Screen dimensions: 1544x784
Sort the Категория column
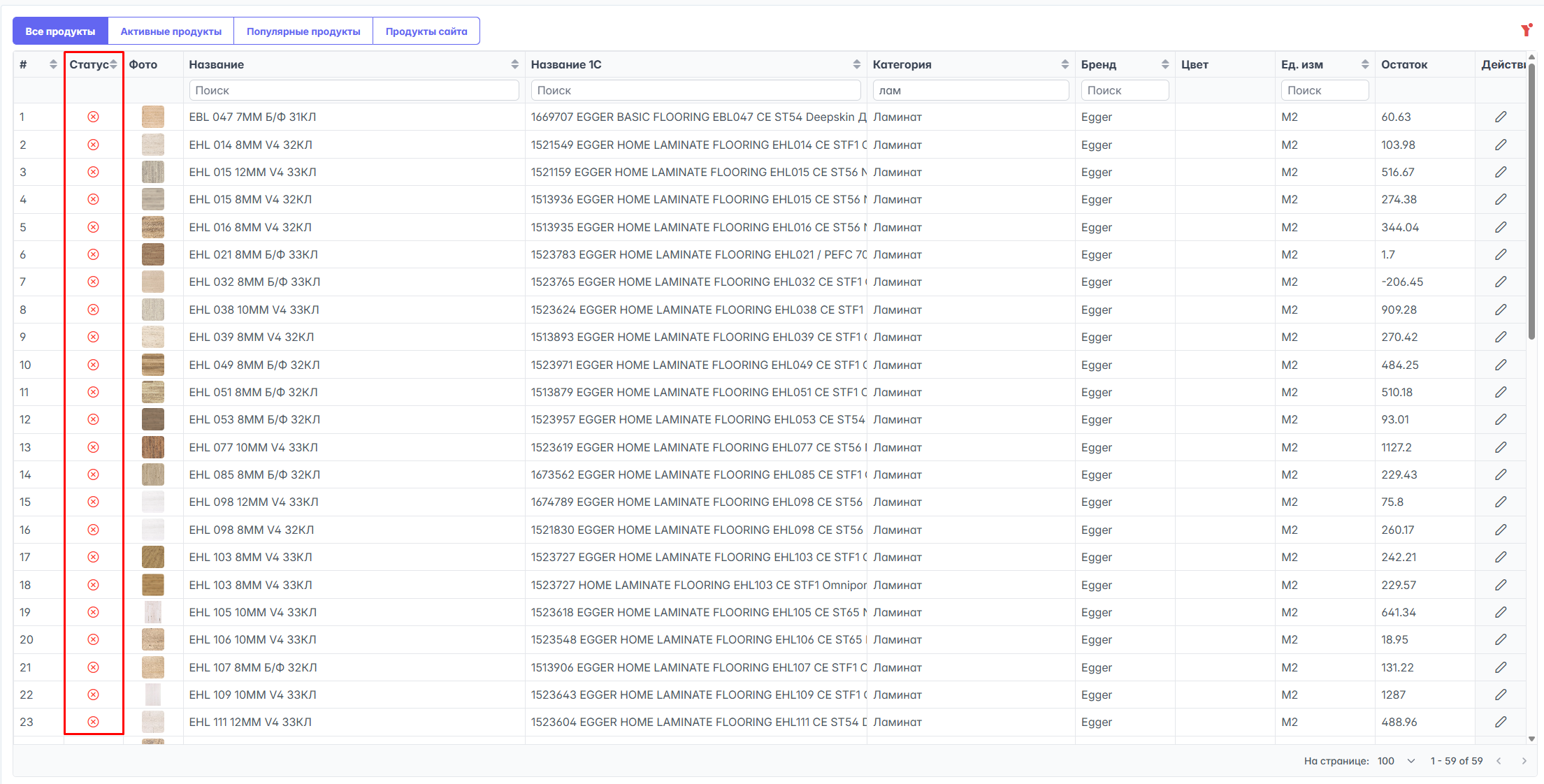1065,64
